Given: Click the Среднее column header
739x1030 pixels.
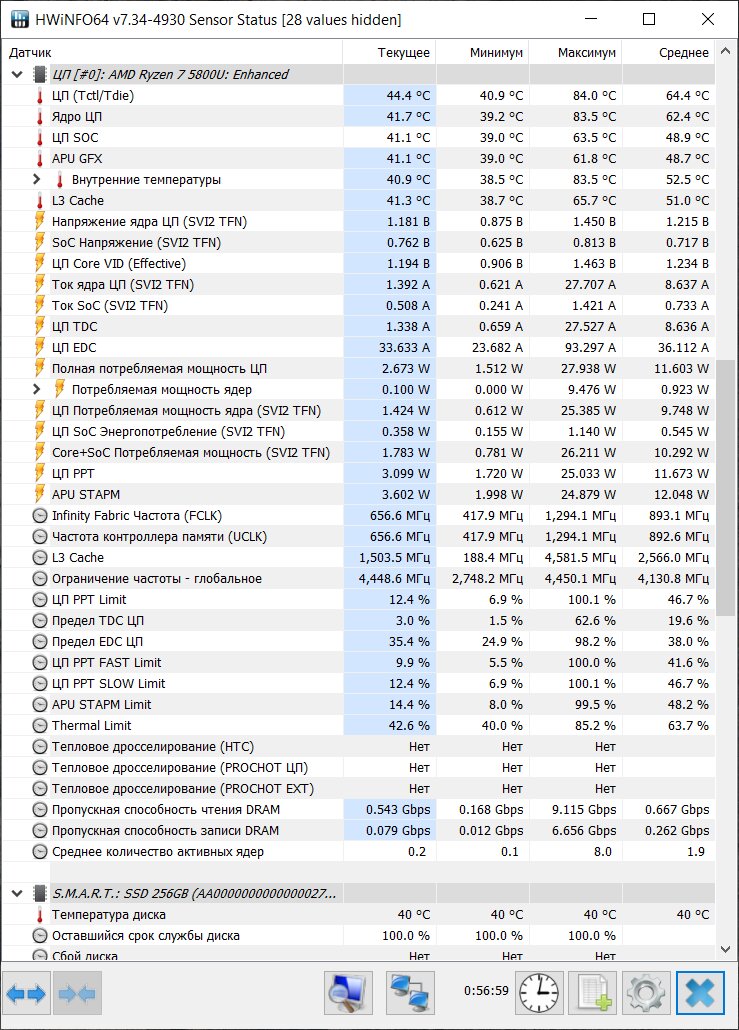Looking at the screenshot, I should tap(669, 53).
